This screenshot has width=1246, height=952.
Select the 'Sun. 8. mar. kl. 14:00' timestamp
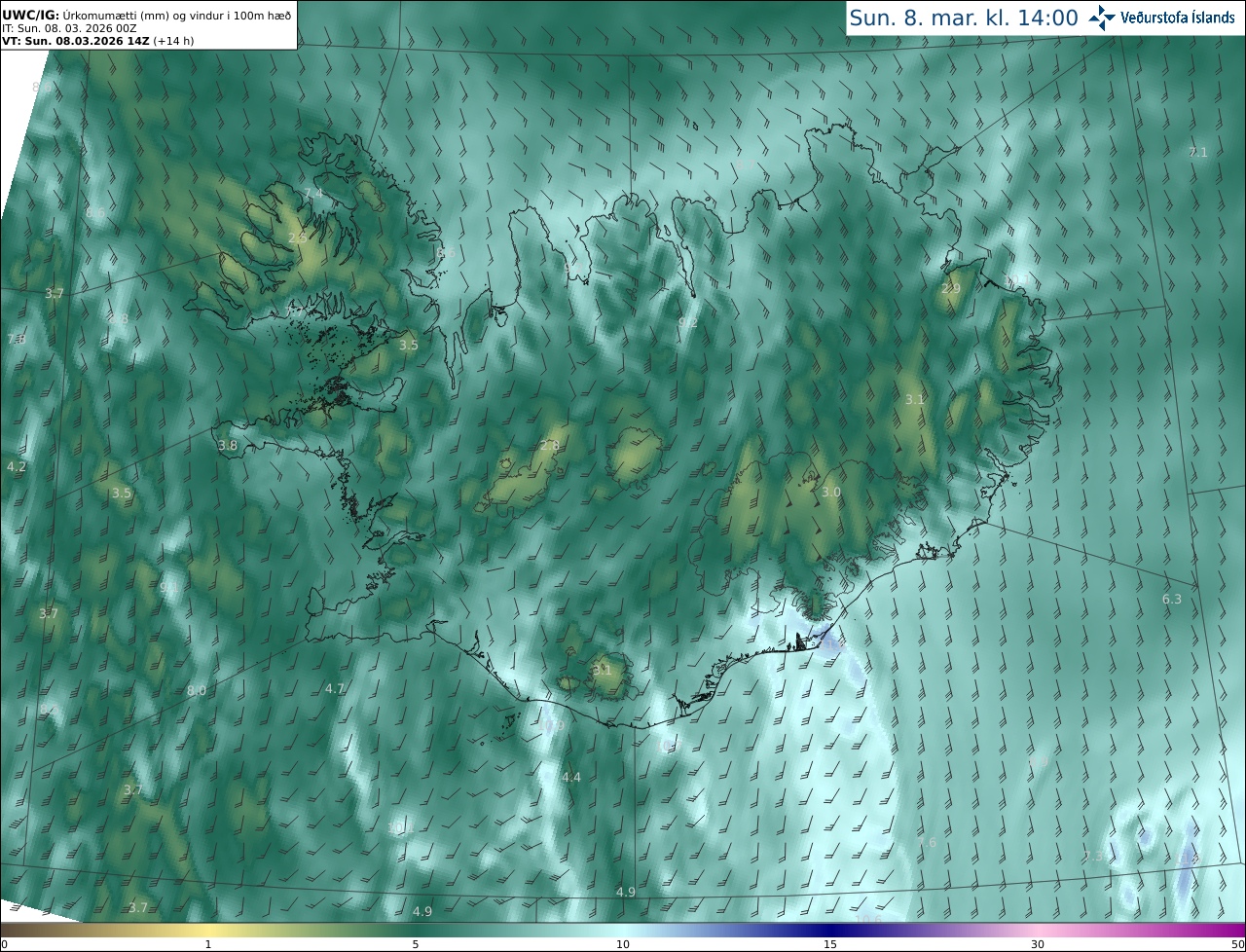(964, 18)
